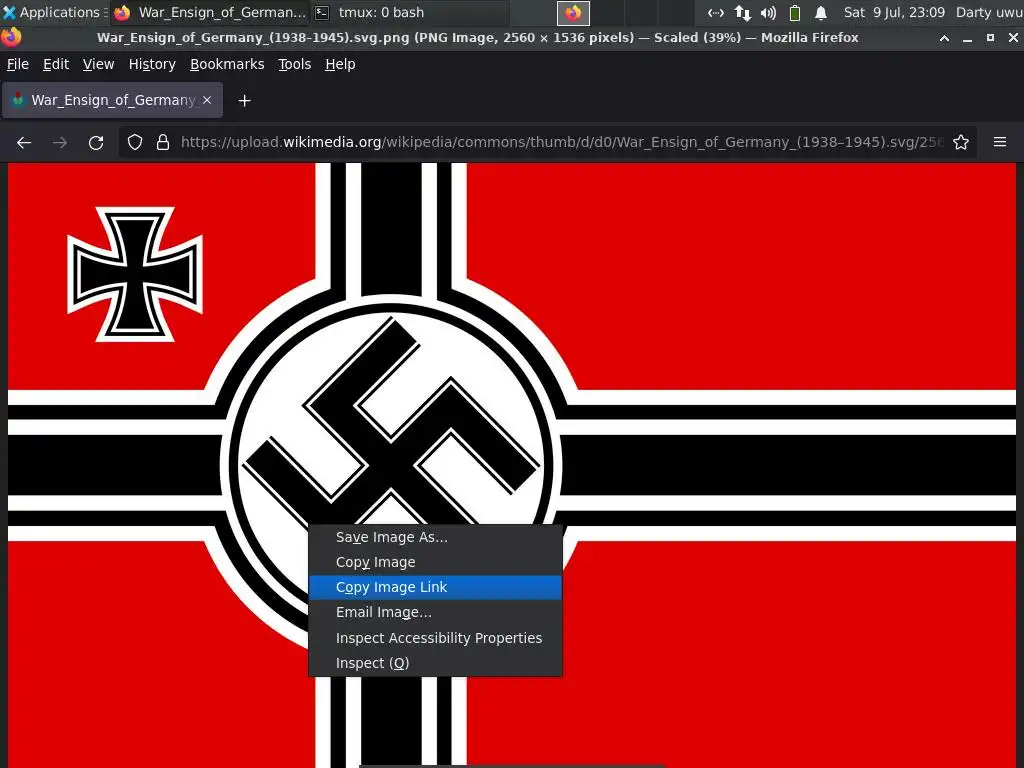Click the Firefox logo in title bar
Image resolution: width=1024 pixels, height=768 pixels.
pos(11,37)
